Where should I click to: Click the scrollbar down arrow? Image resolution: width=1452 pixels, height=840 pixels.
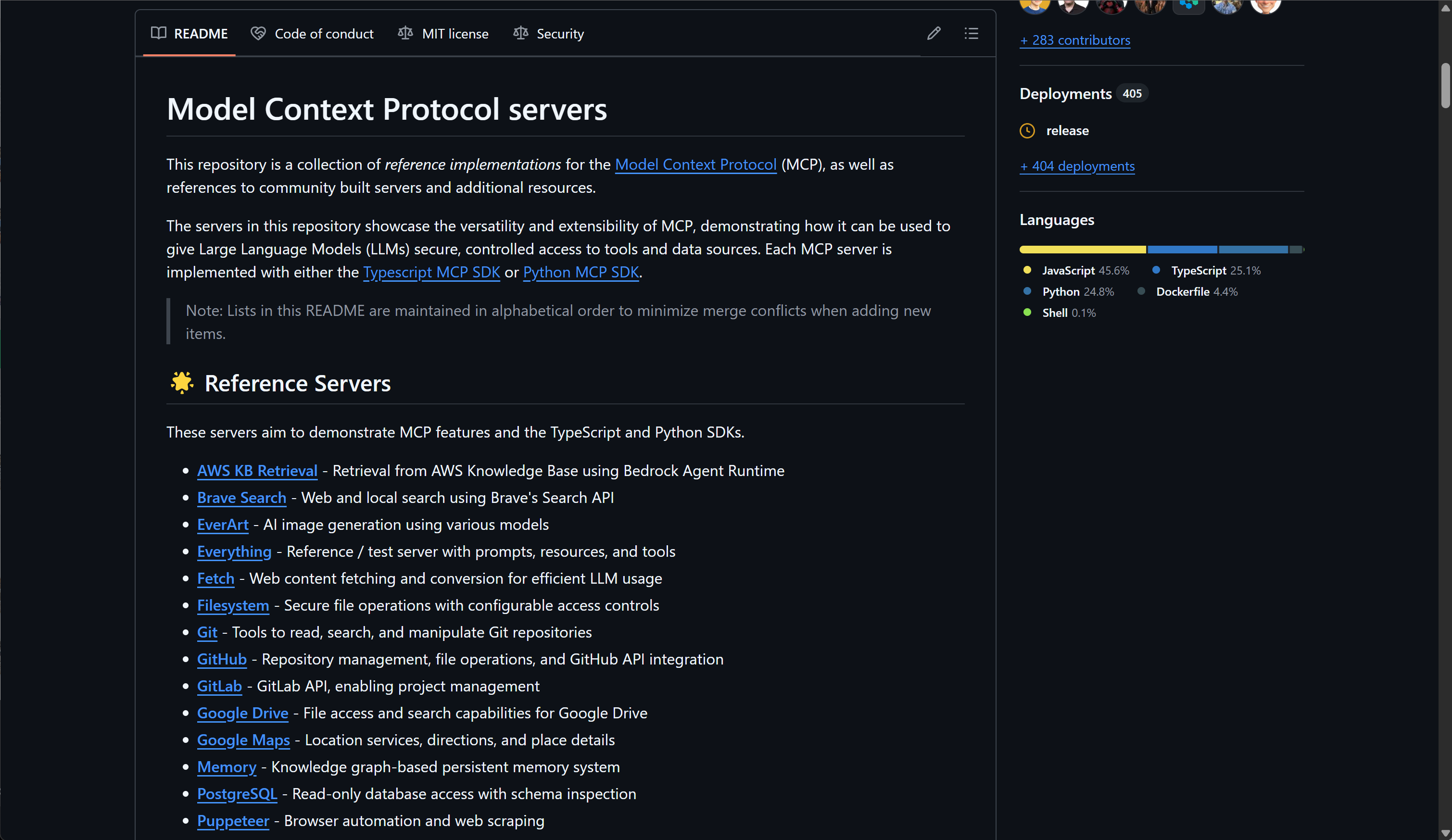pyautogui.click(x=1445, y=833)
